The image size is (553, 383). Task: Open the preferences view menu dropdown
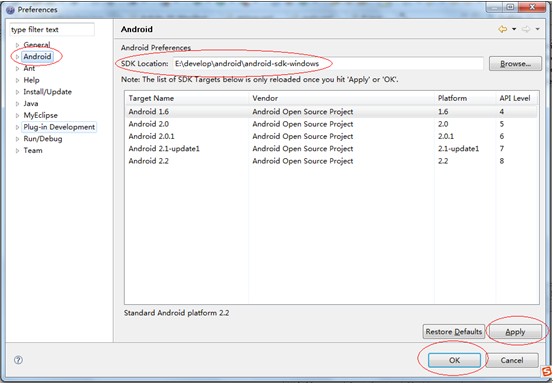pyautogui.click(x=537, y=29)
